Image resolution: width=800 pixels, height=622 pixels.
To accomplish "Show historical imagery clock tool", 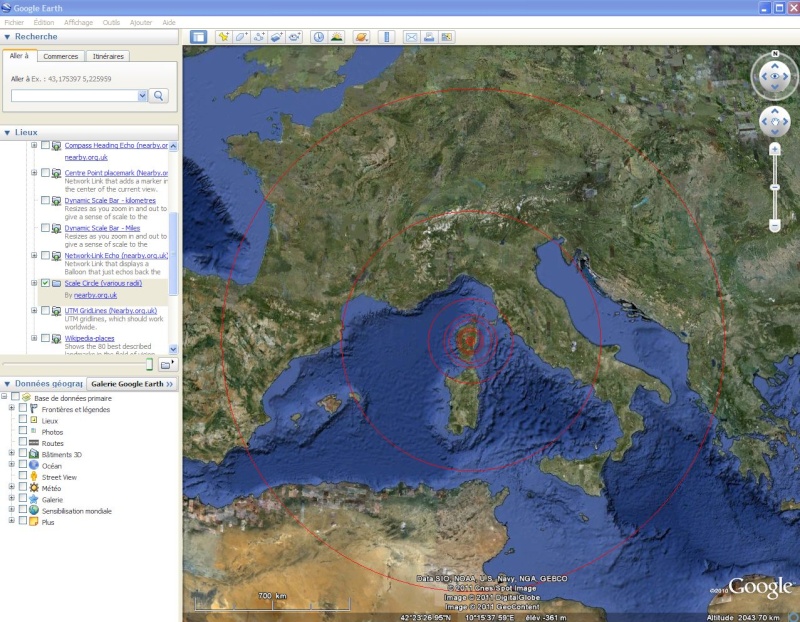I will coord(319,37).
